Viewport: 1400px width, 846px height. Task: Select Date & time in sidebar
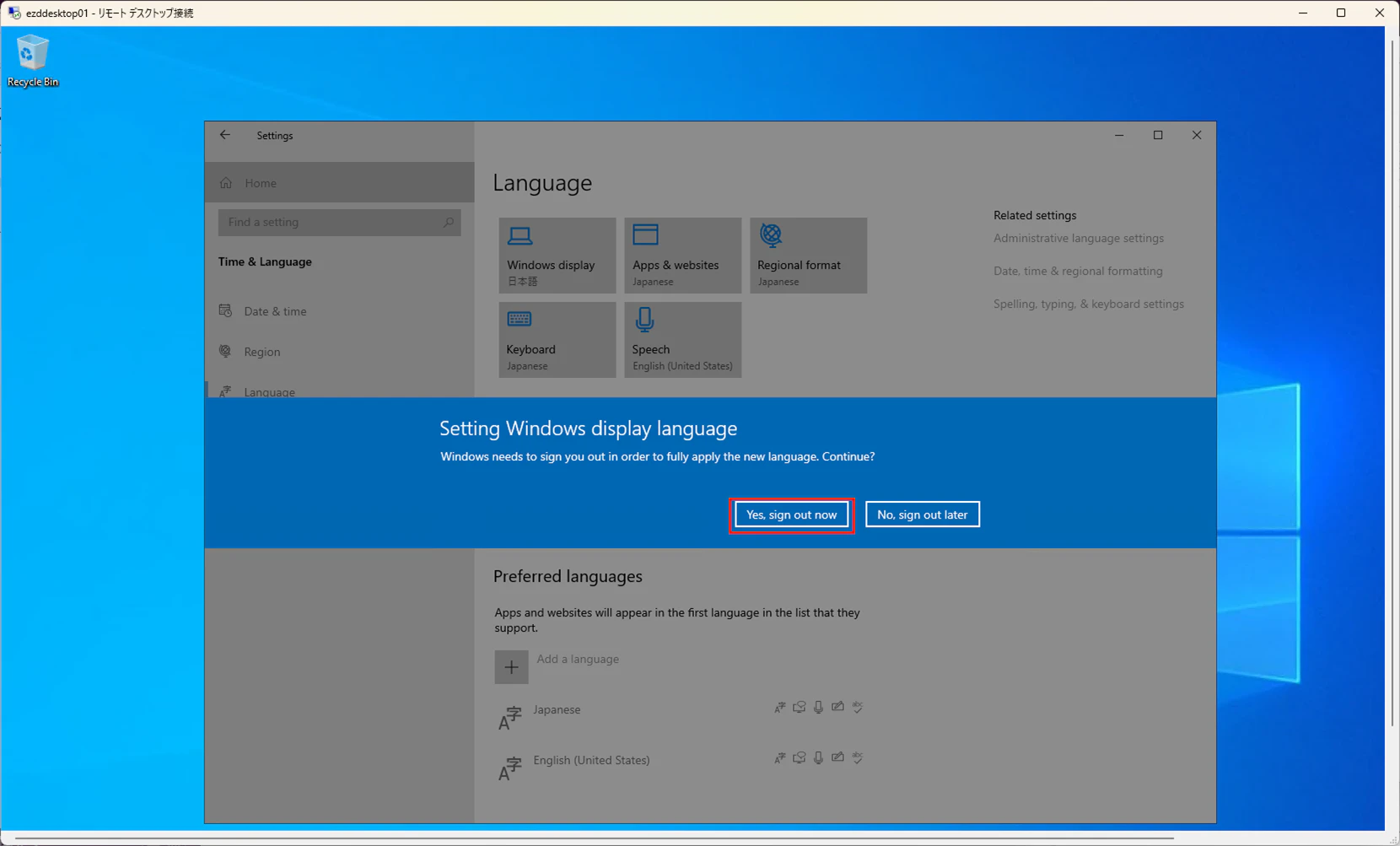tap(339, 311)
